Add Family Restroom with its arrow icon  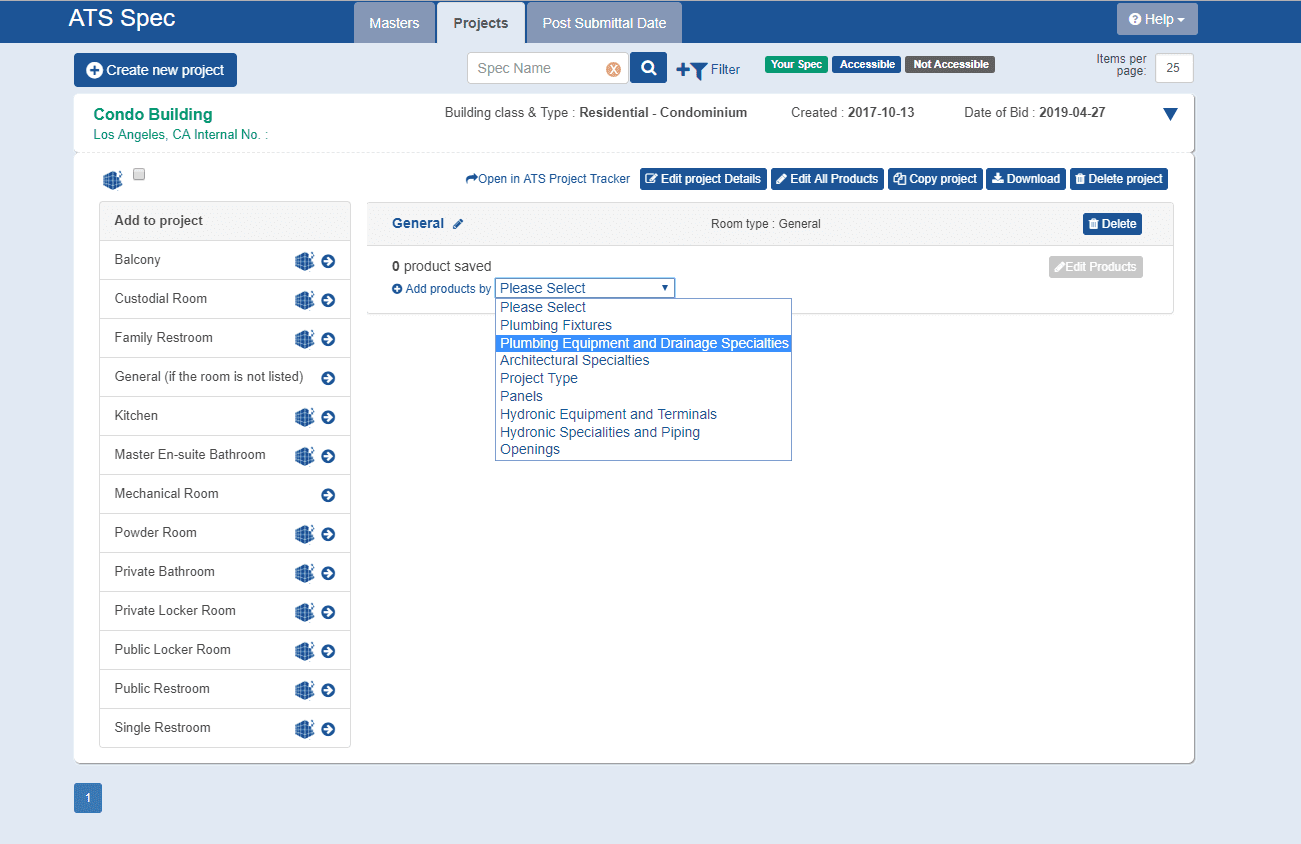click(328, 340)
